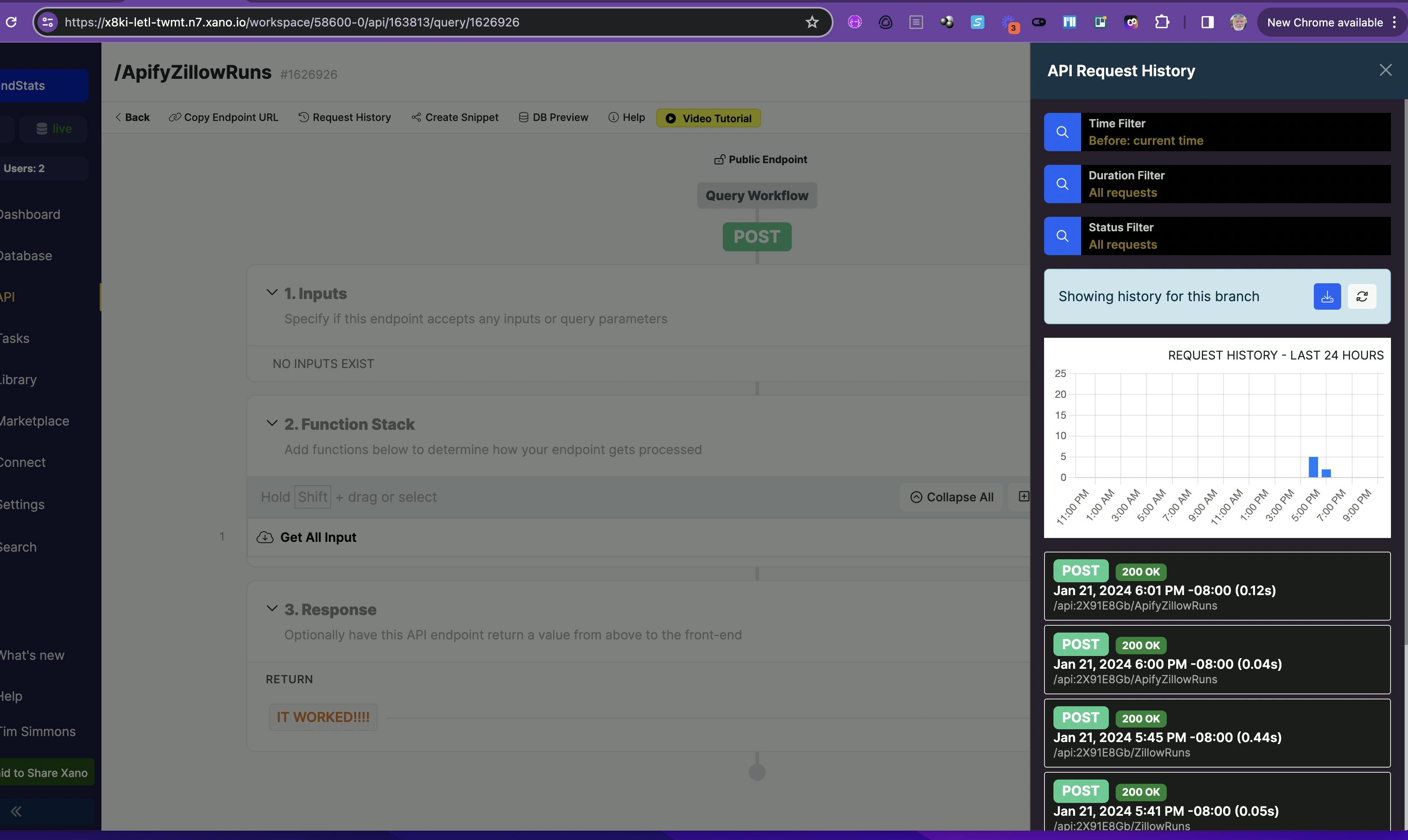Collapse the 2. Function Stack section
1408x840 pixels.
tap(272, 423)
